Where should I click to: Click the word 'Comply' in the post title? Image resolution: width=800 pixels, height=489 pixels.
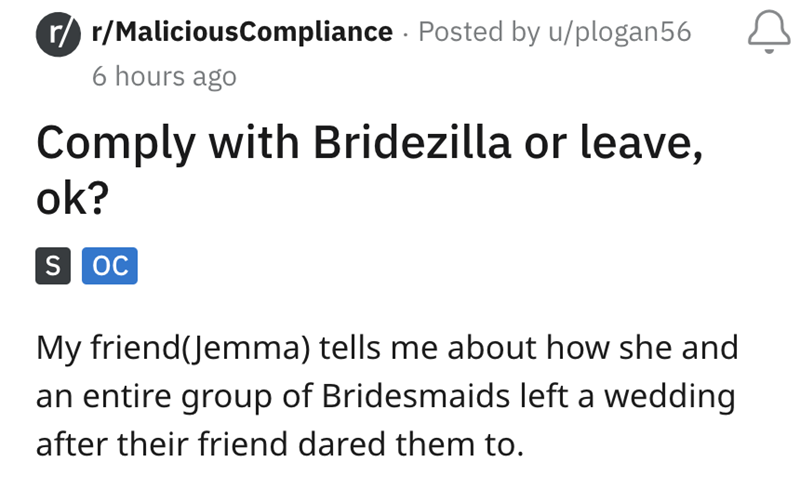click(x=116, y=144)
